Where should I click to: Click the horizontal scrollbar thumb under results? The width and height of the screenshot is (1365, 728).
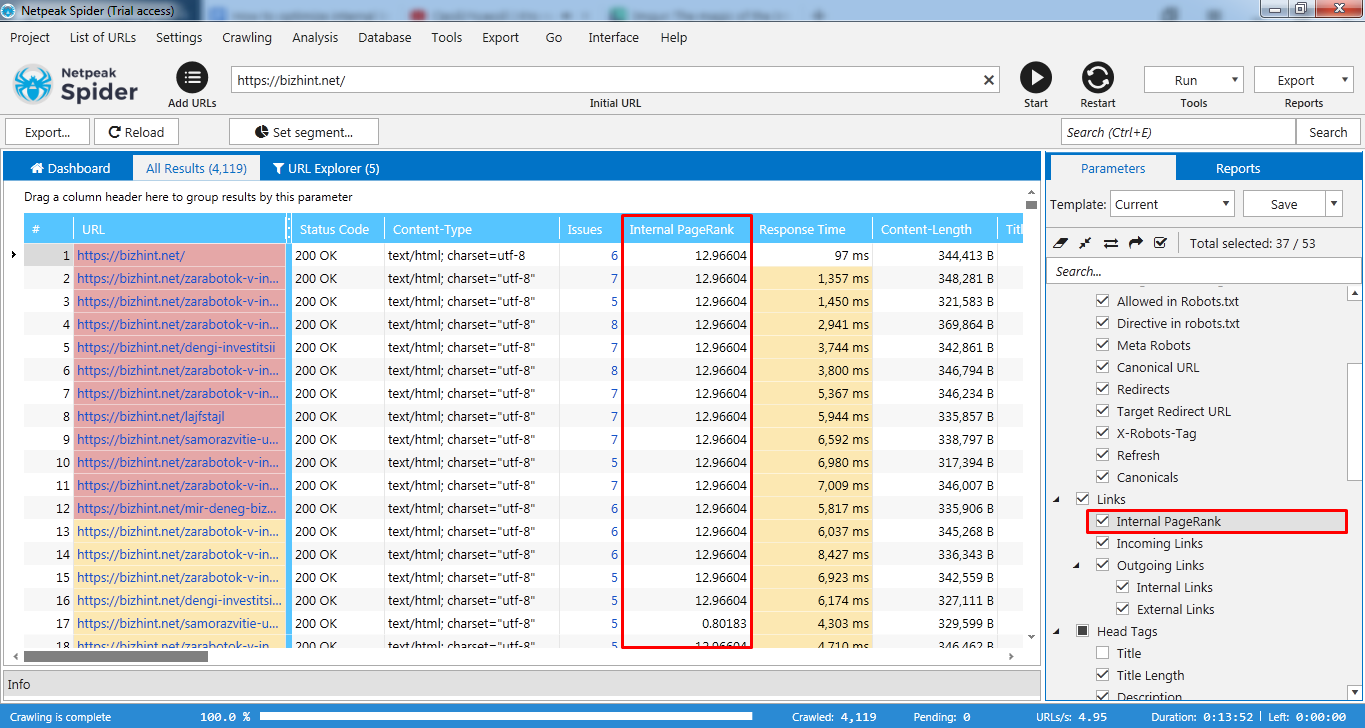(x=116, y=657)
